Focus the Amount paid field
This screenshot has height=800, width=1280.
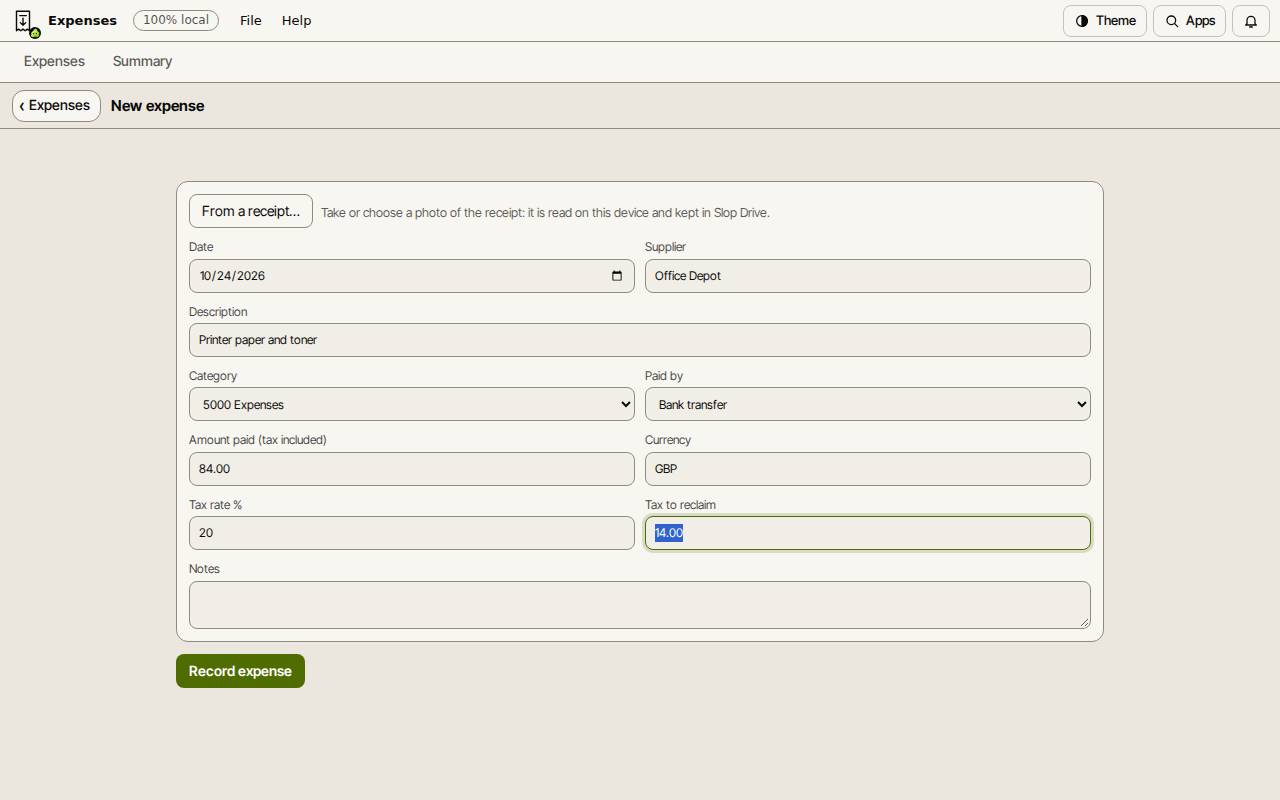(x=412, y=469)
